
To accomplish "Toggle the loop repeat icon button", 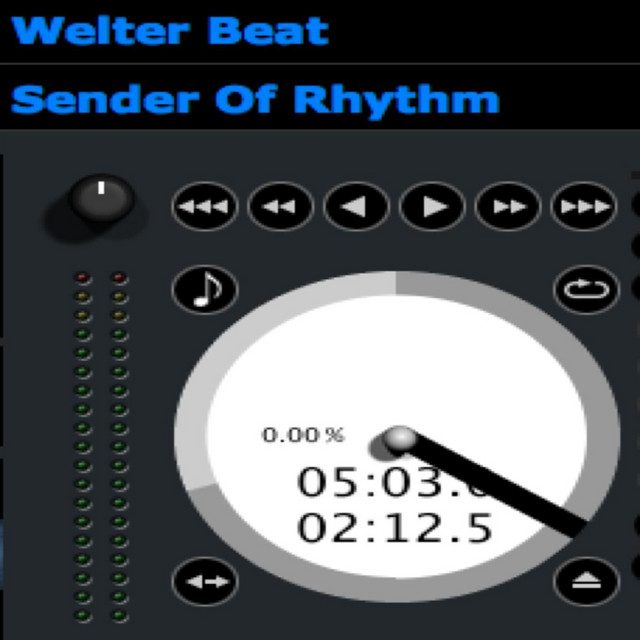I will 587,289.
